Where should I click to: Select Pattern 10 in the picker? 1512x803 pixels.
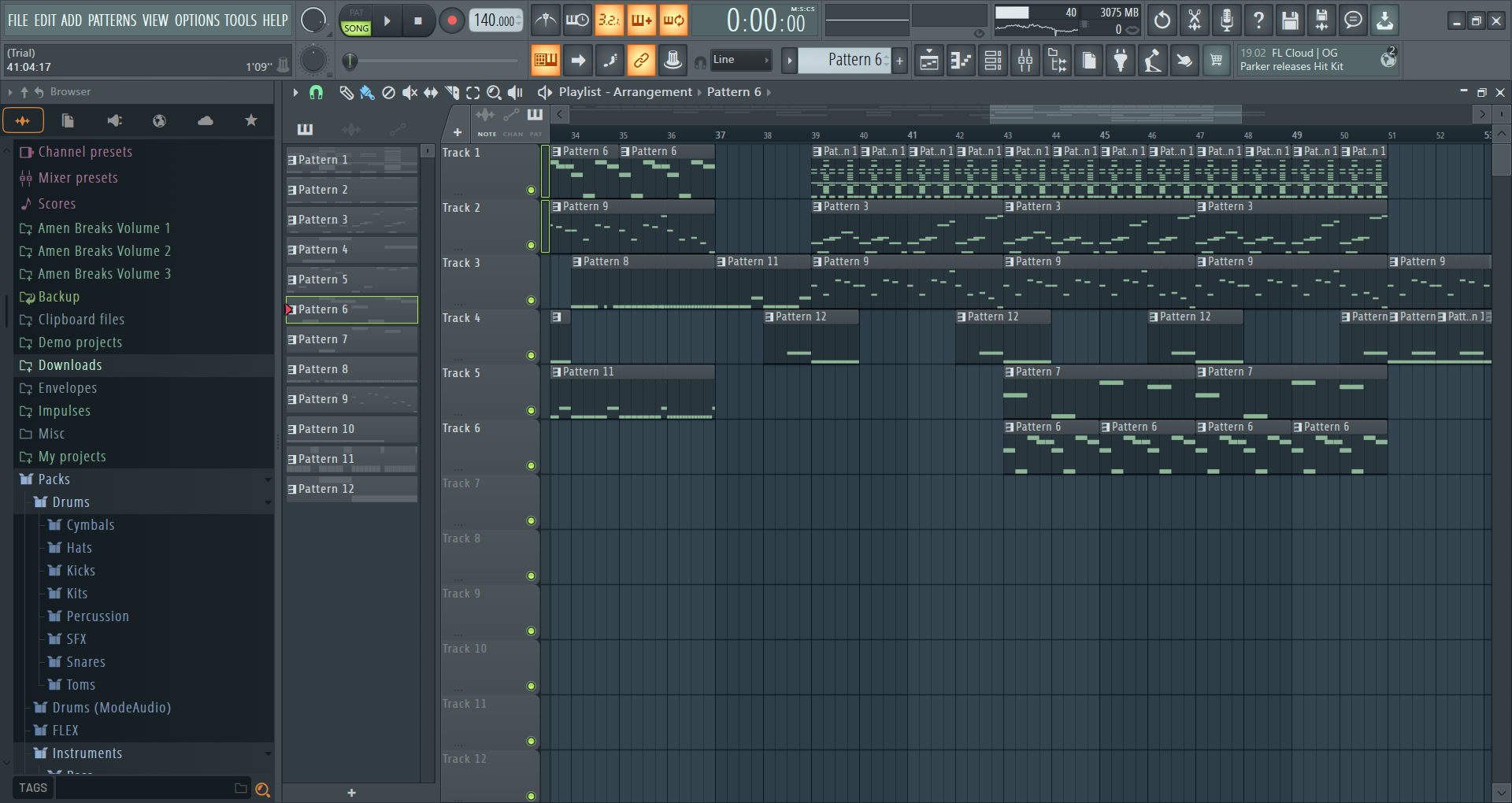point(352,429)
